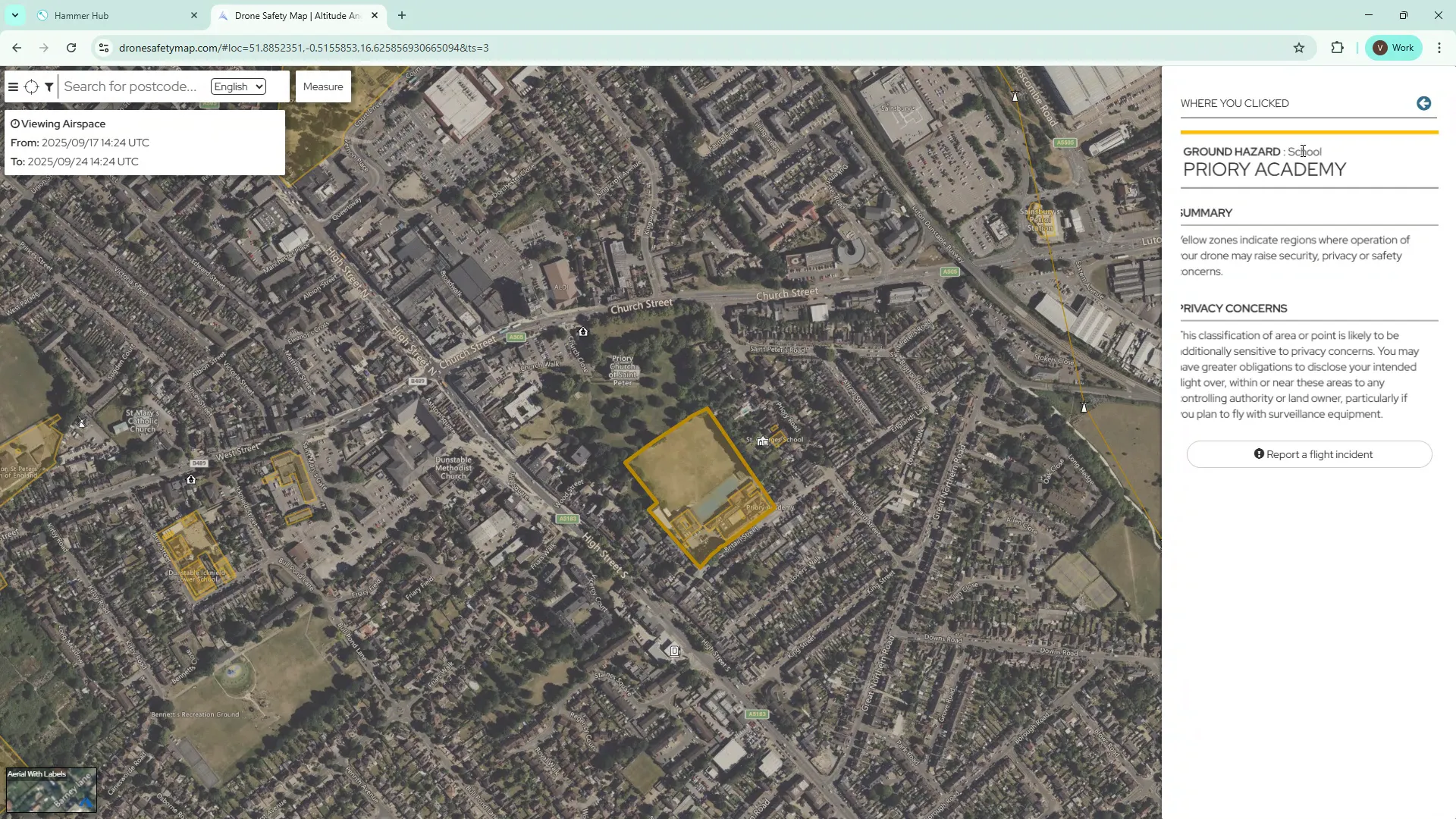Click Report a flight incident

[x=1308, y=453]
